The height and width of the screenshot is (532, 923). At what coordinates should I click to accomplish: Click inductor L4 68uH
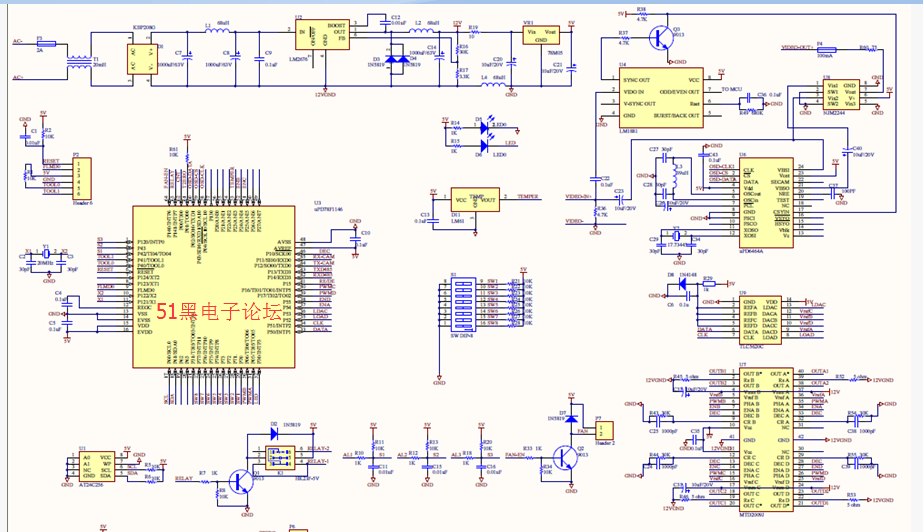tap(493, 85)
